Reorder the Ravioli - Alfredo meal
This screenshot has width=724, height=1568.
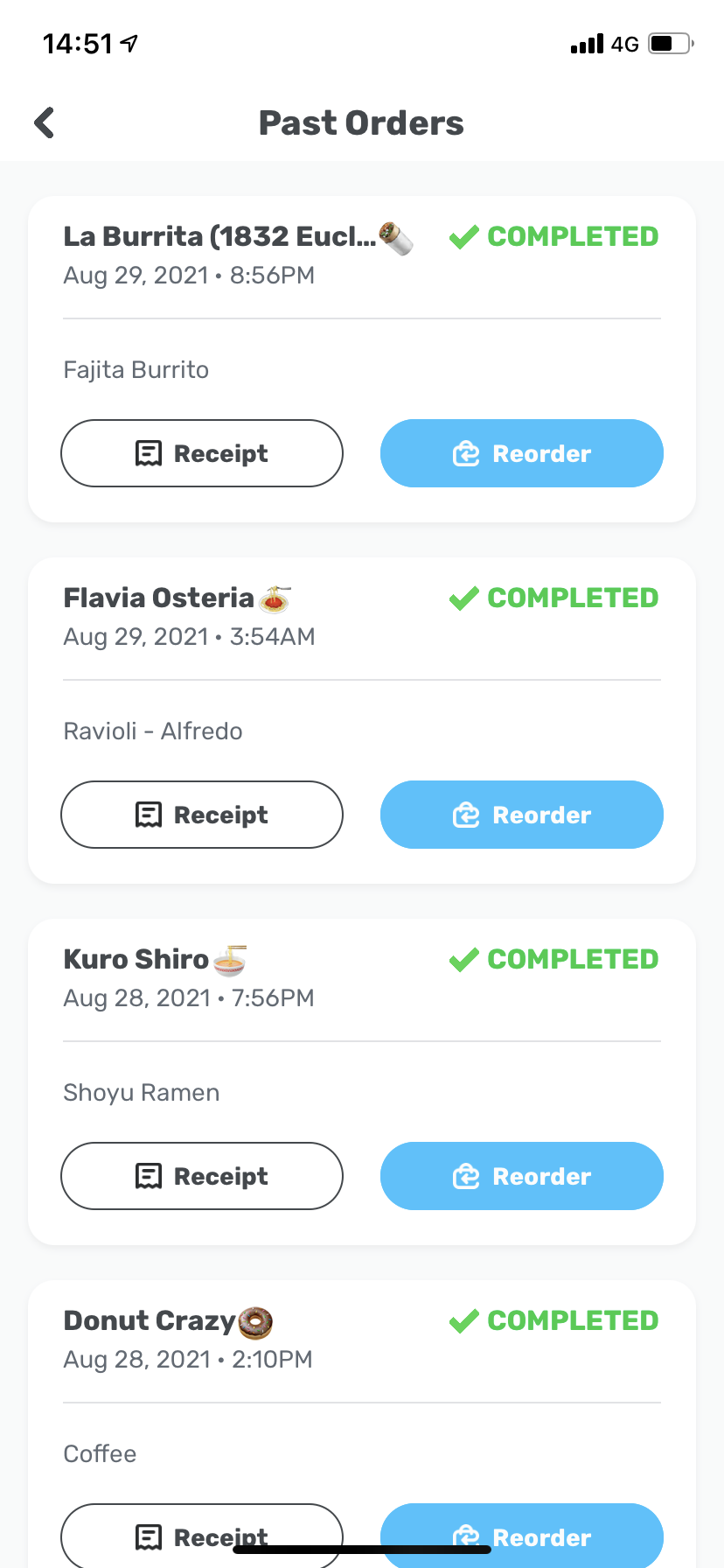(521, 815)
